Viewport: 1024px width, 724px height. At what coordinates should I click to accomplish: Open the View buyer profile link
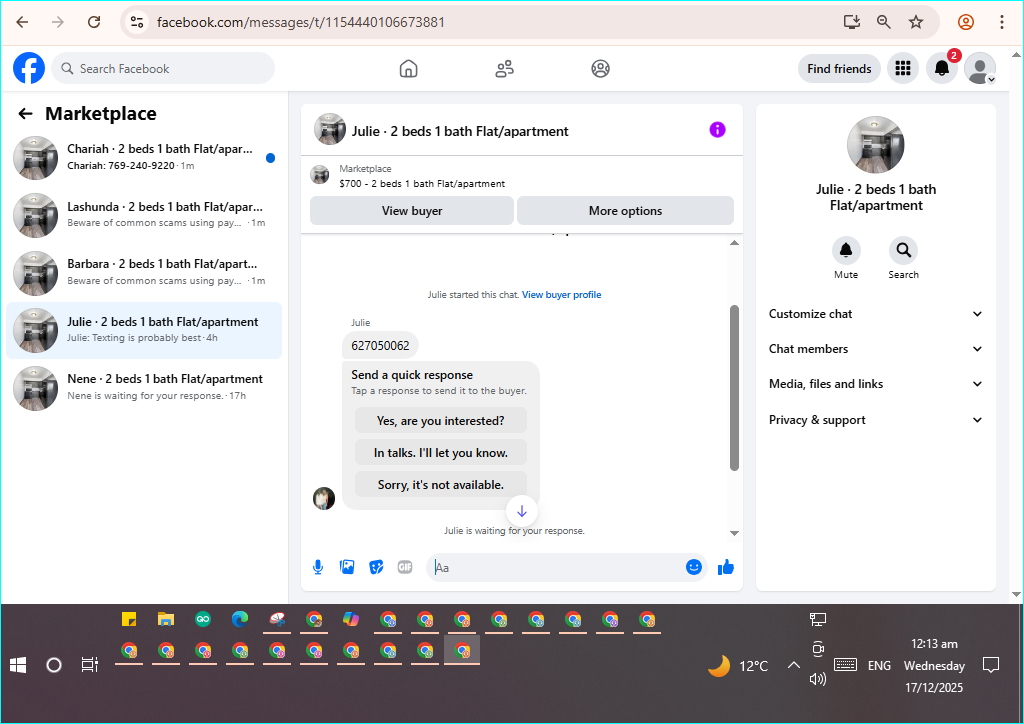coord(562,295)
